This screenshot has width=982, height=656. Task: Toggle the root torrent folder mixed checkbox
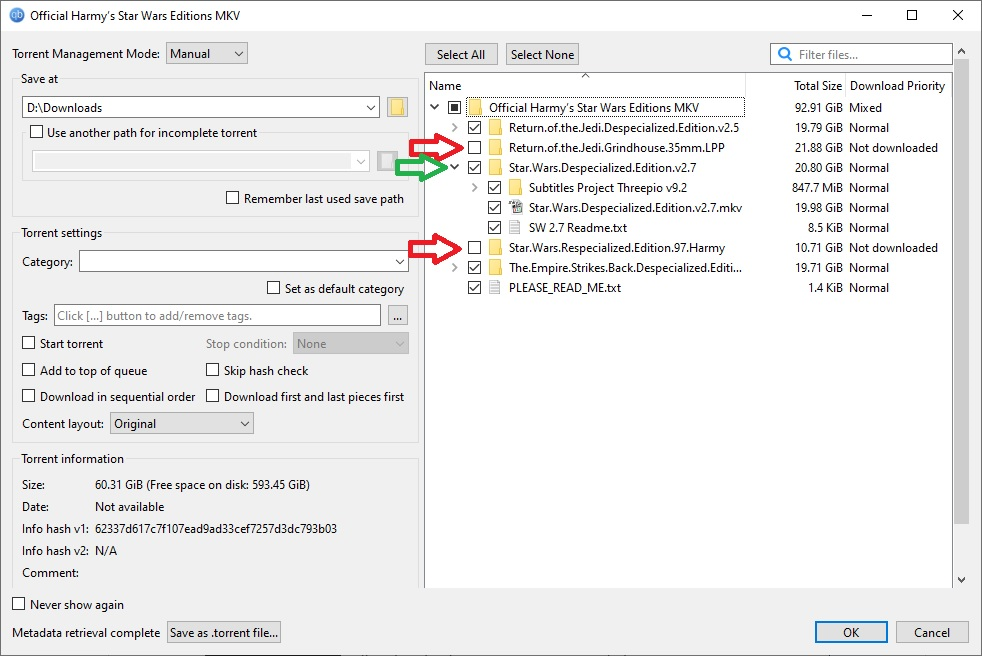pyautogui.click(x=455, y=108)
